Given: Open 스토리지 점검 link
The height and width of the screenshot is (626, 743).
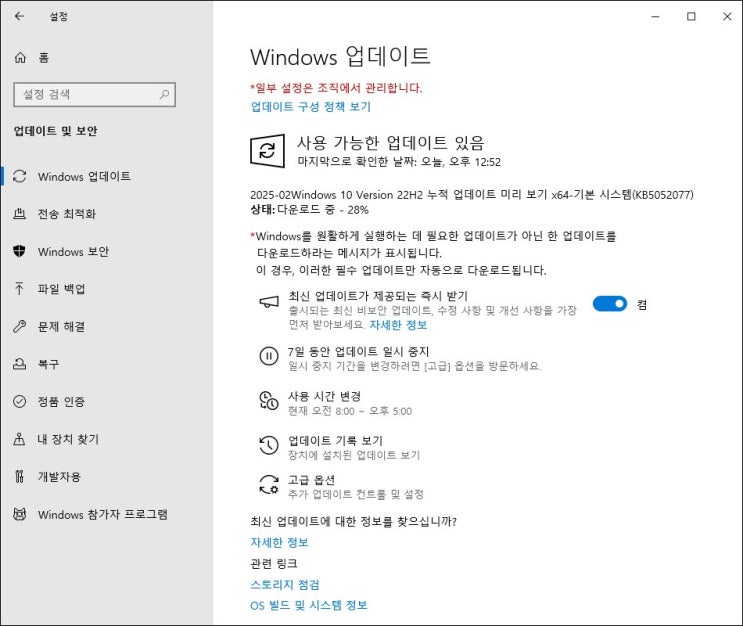Looking at the screenshot, I should point(285,584).
